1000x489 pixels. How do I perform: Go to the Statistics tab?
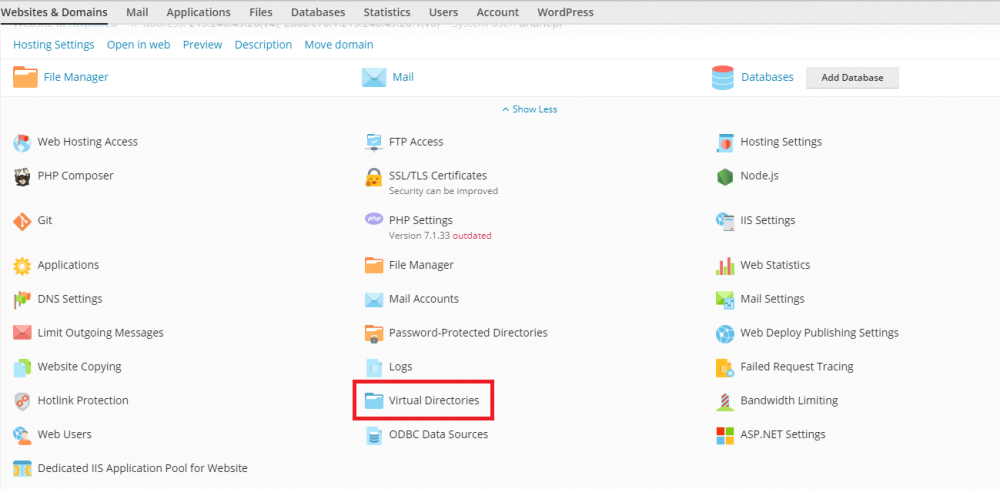click(386, 12)
